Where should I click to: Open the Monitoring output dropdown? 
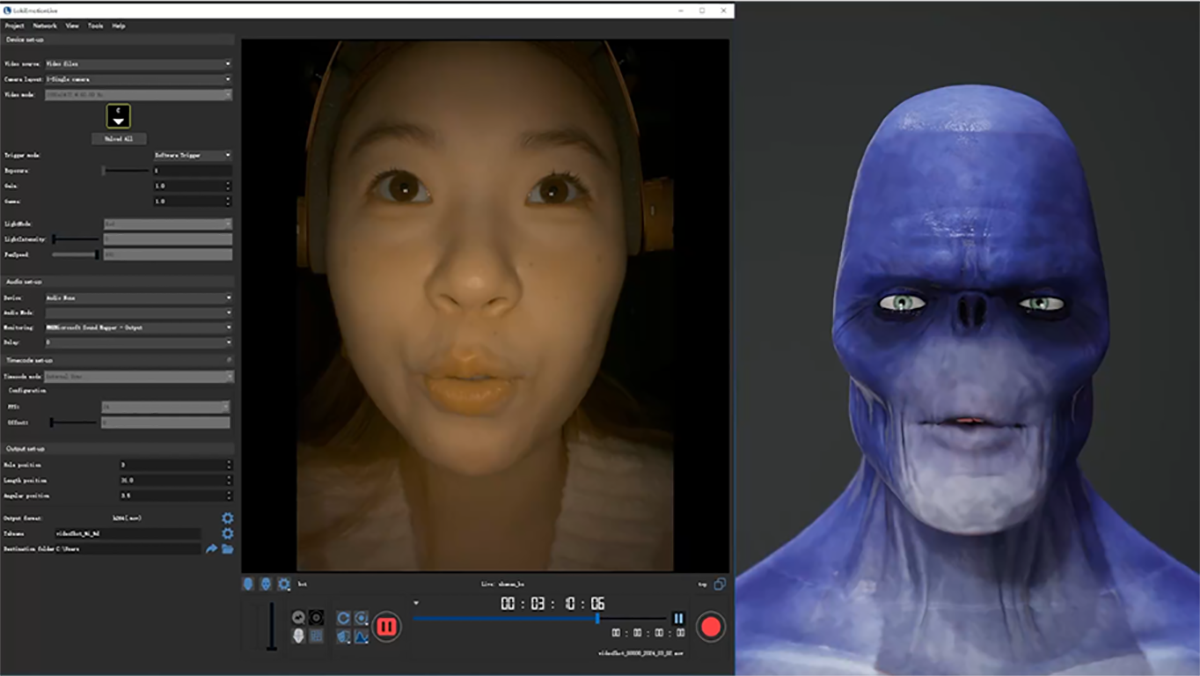(138, 327)
